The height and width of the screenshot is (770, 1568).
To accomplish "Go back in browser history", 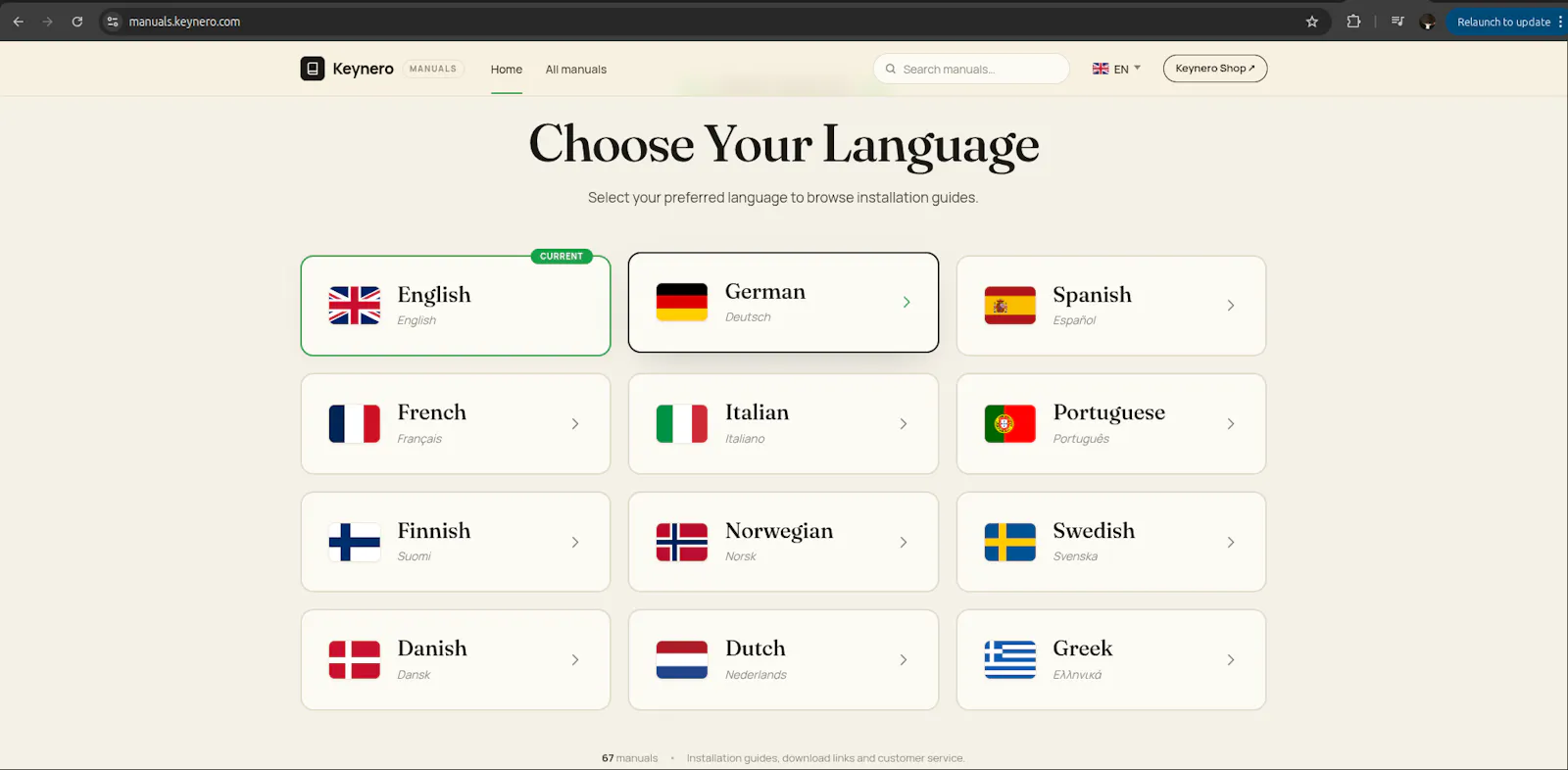I will point(19,22).
